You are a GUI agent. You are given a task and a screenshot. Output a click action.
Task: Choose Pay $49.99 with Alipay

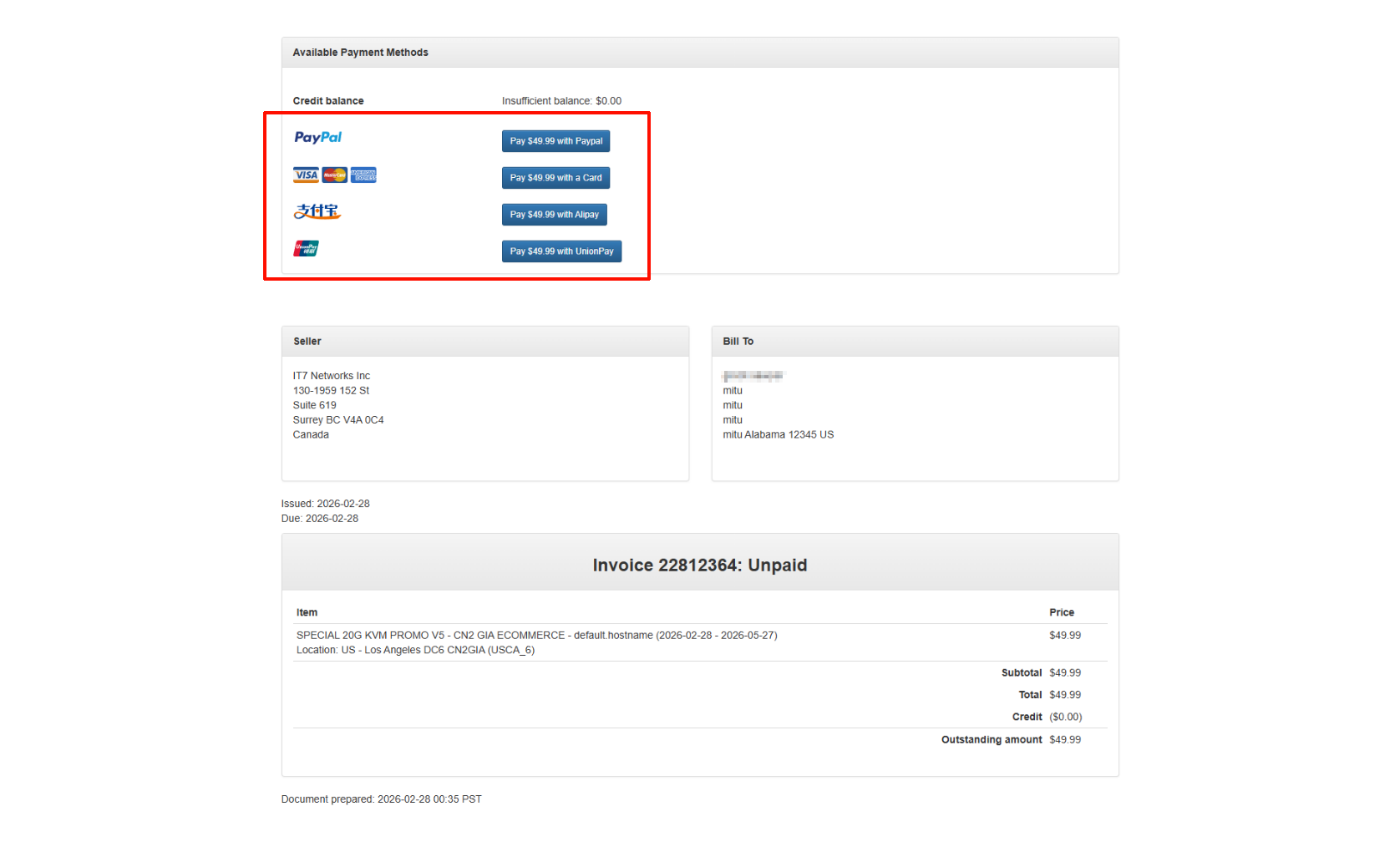coord(554,215)
